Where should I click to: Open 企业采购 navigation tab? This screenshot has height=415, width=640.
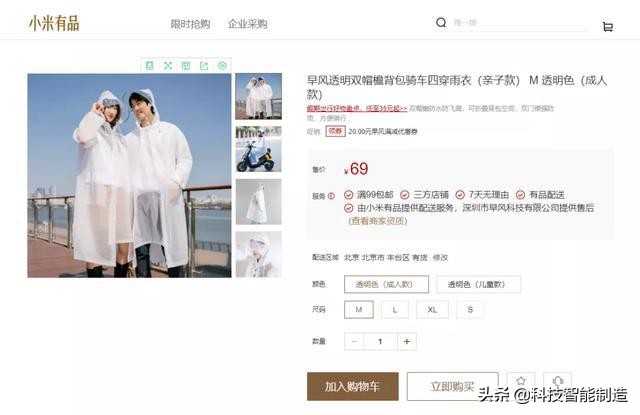pyautogui.click(x=247, y=24)
